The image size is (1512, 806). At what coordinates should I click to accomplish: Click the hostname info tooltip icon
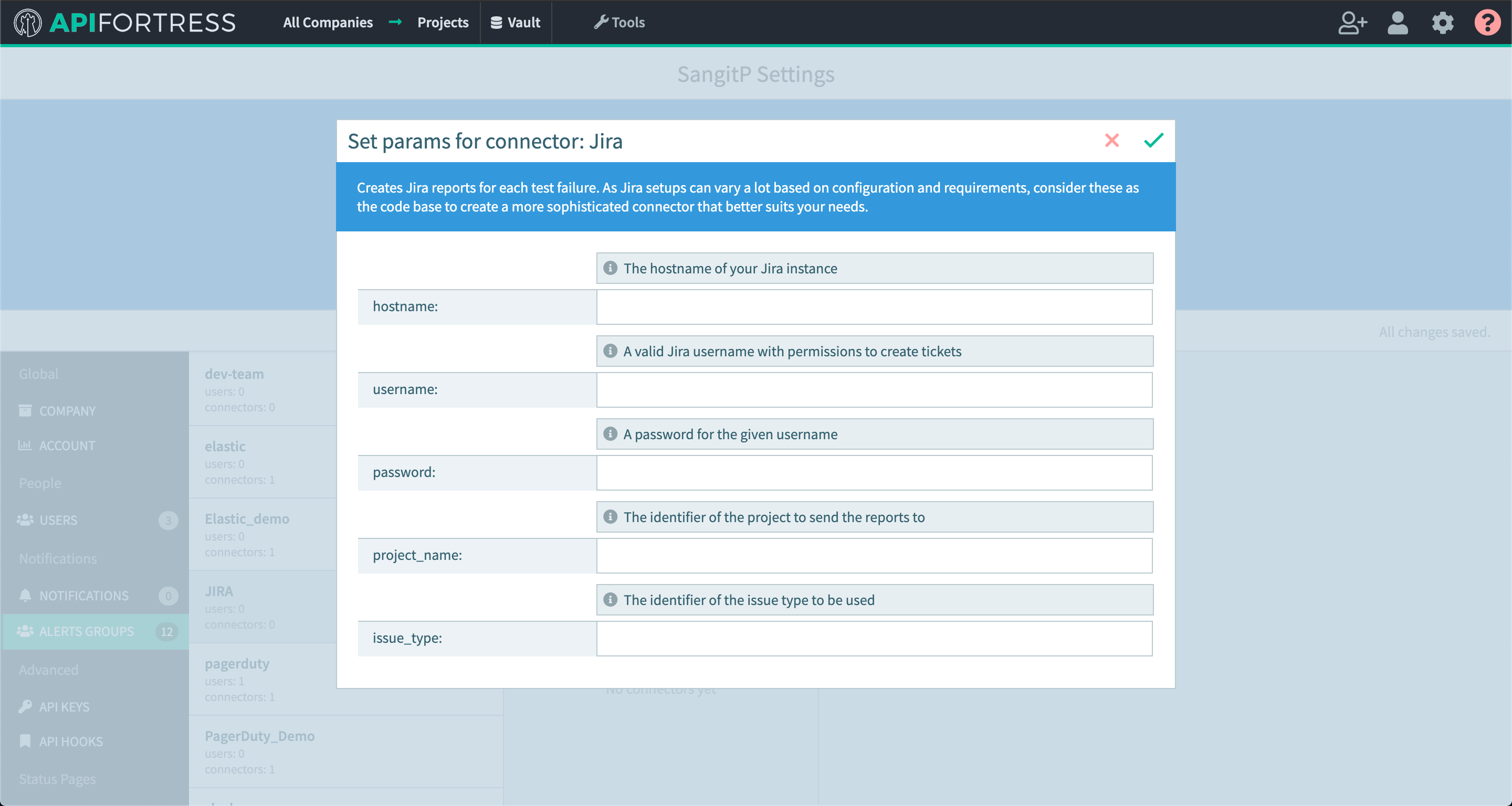point(611,268)
